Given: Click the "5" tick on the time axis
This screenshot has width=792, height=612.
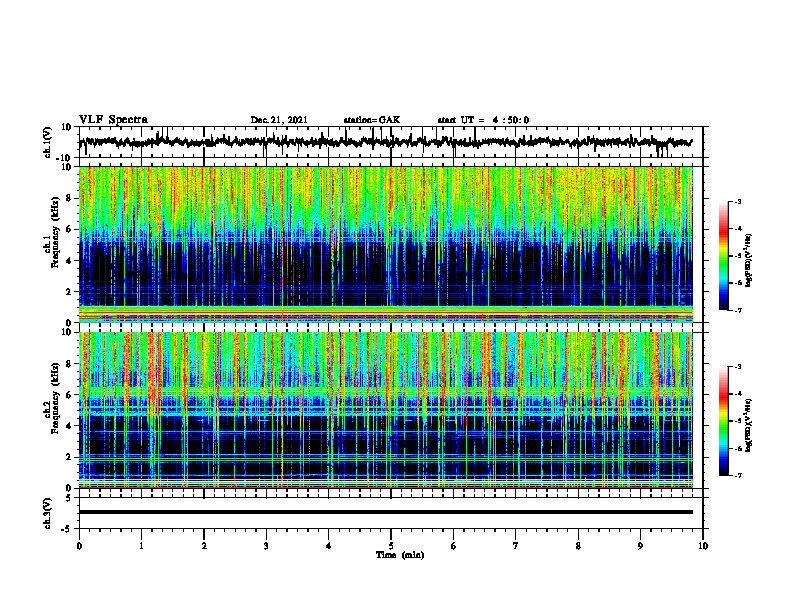Looking at the screenshot, I should click(x=391, y=546).
